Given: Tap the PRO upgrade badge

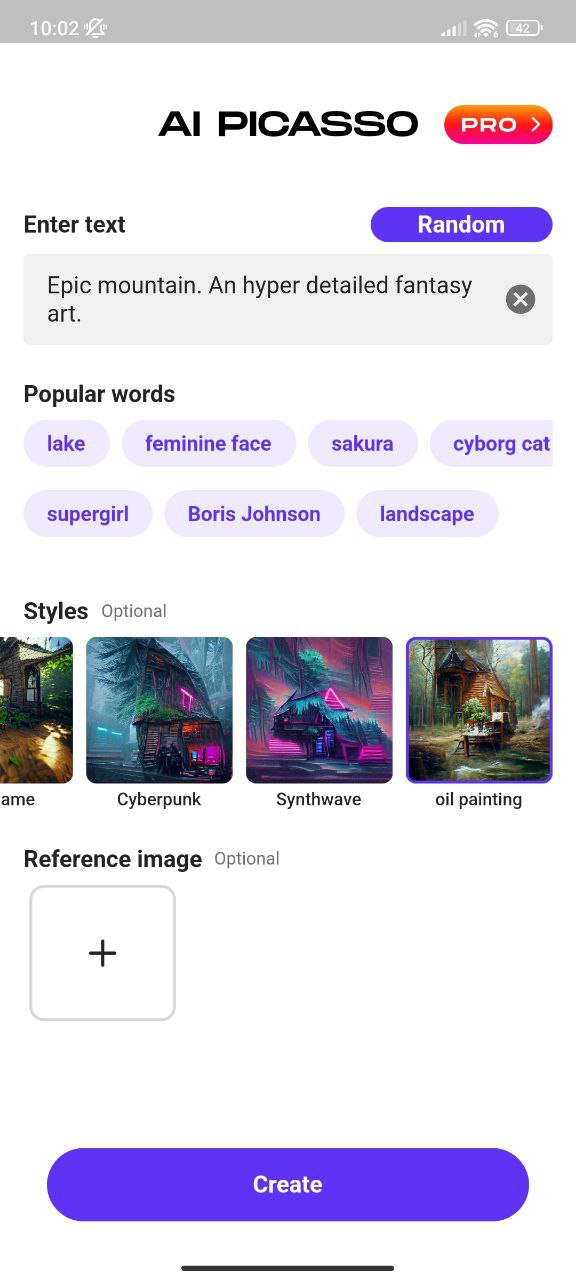Looking at the screenshot, I should [497, 124].
